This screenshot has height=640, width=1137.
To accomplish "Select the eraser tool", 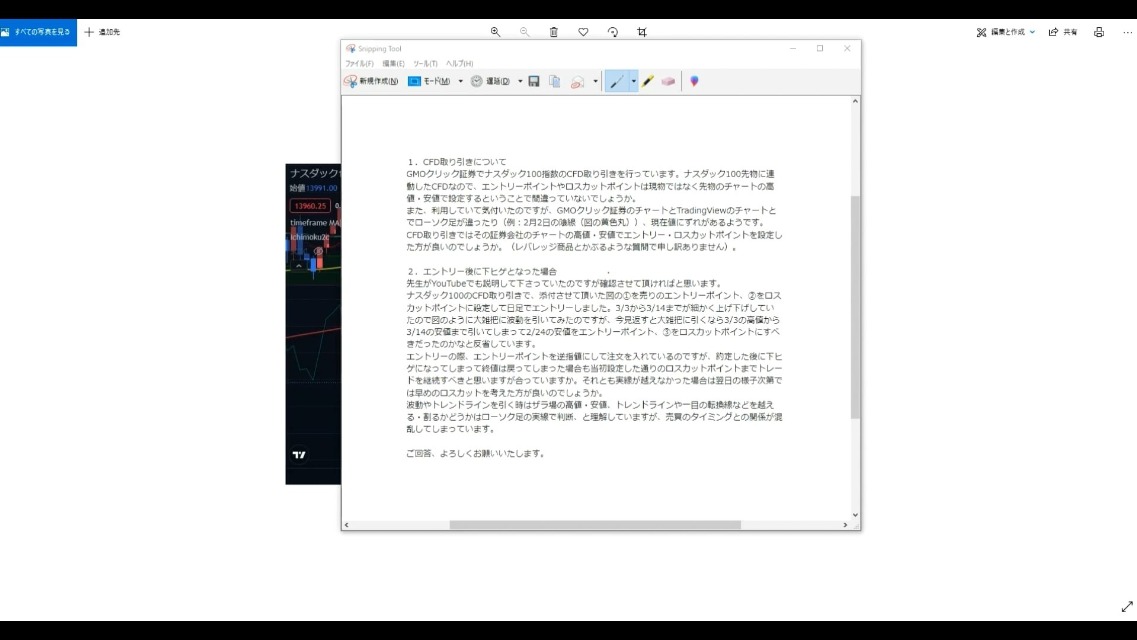I will point(668,81).
